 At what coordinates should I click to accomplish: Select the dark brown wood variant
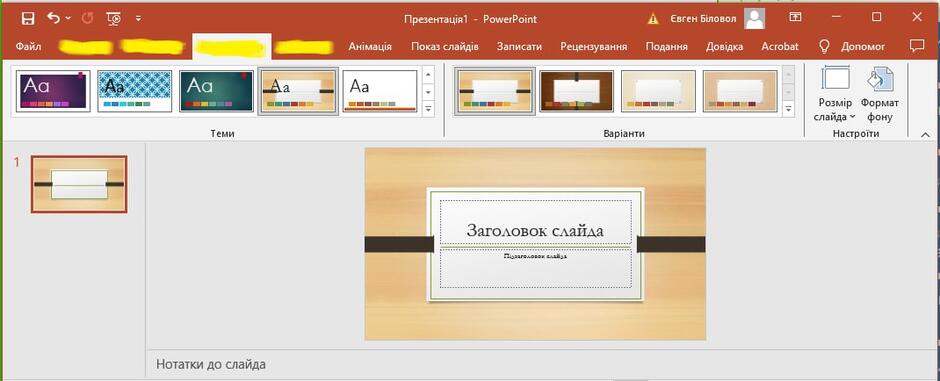pyautogui.click(x=577, y=91)
